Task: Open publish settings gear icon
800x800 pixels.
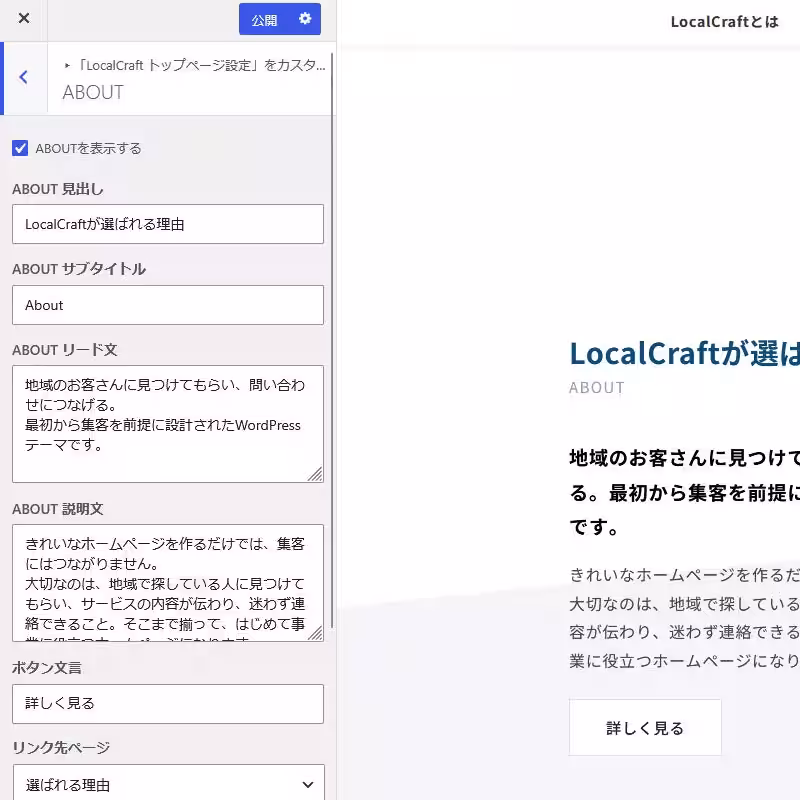Action: [305, 19]
